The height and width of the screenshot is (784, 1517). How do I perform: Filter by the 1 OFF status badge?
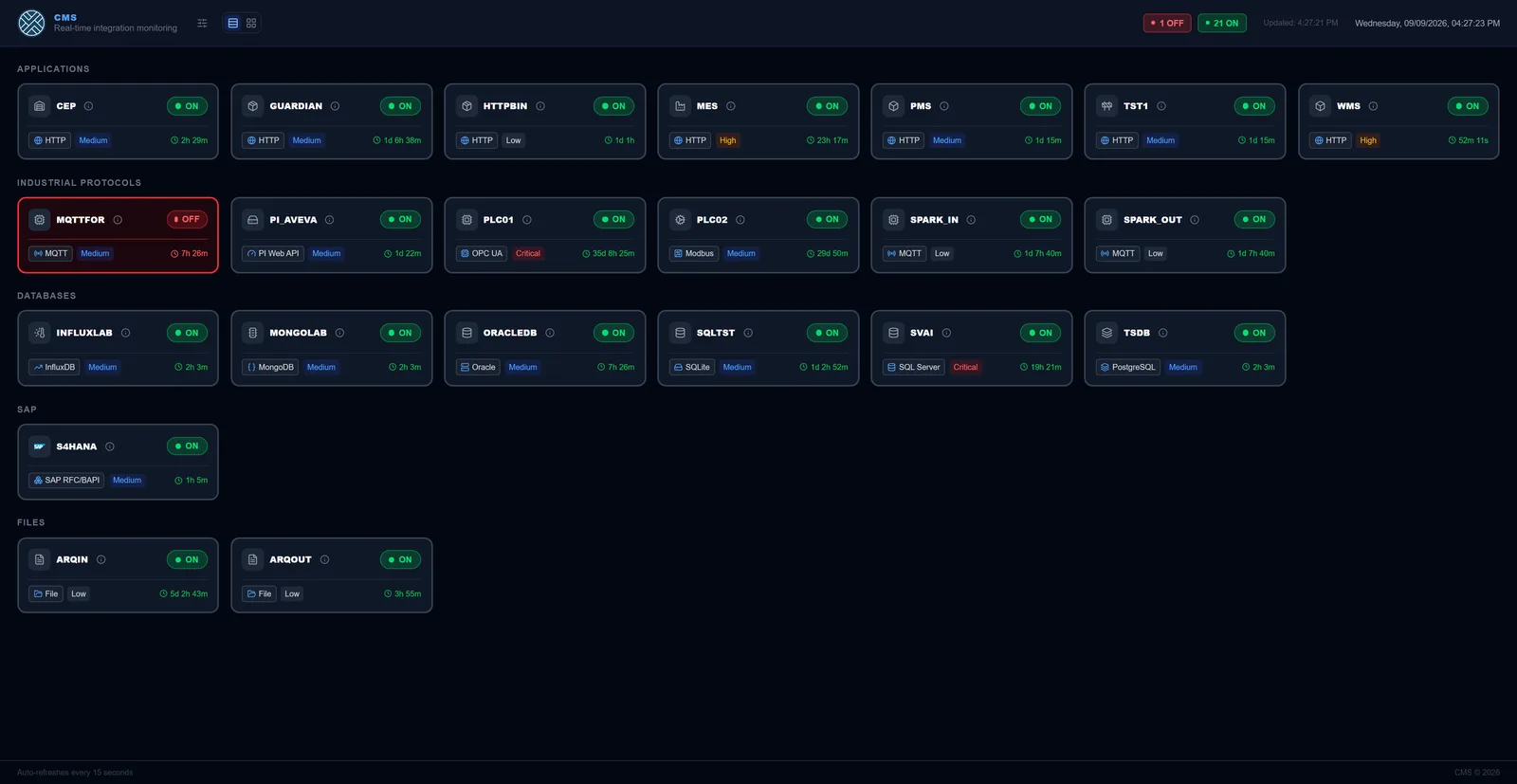click(1167, 23)
